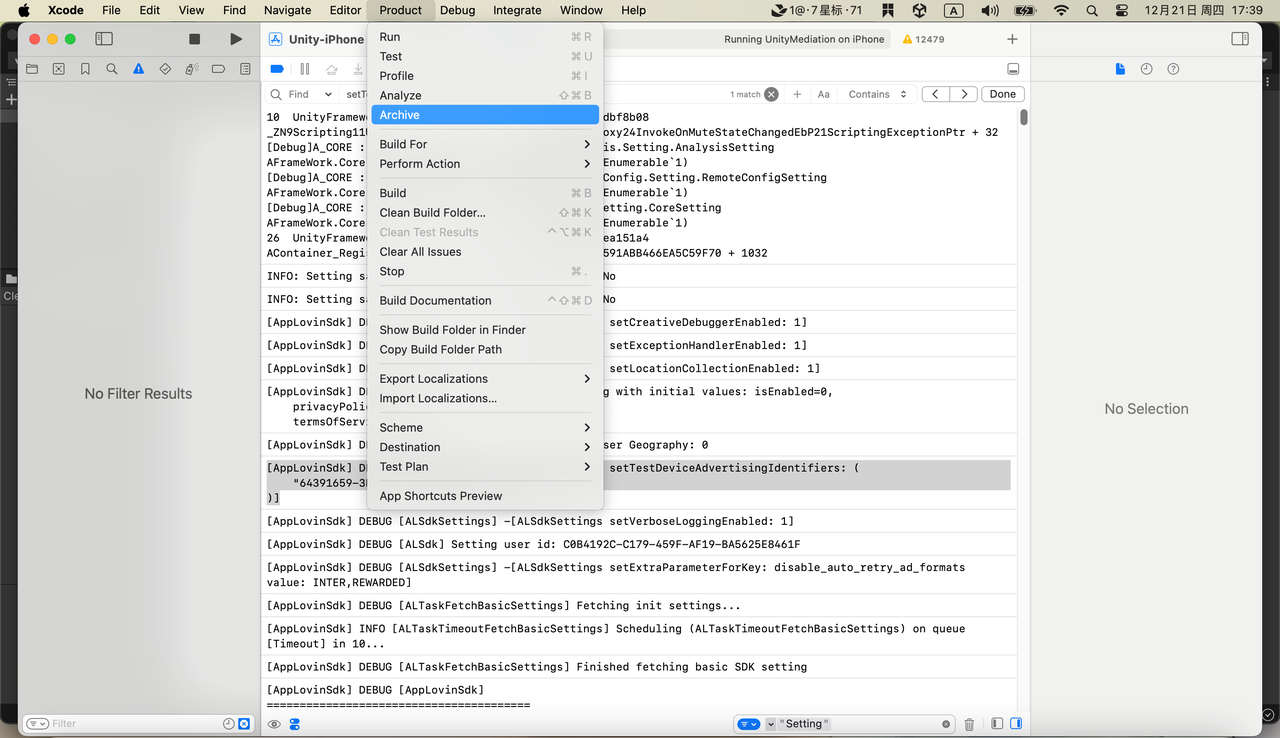The image size is (1280, 738).
Task: Add a find pattern with plus icon
Action: click(x=797, y=94)
